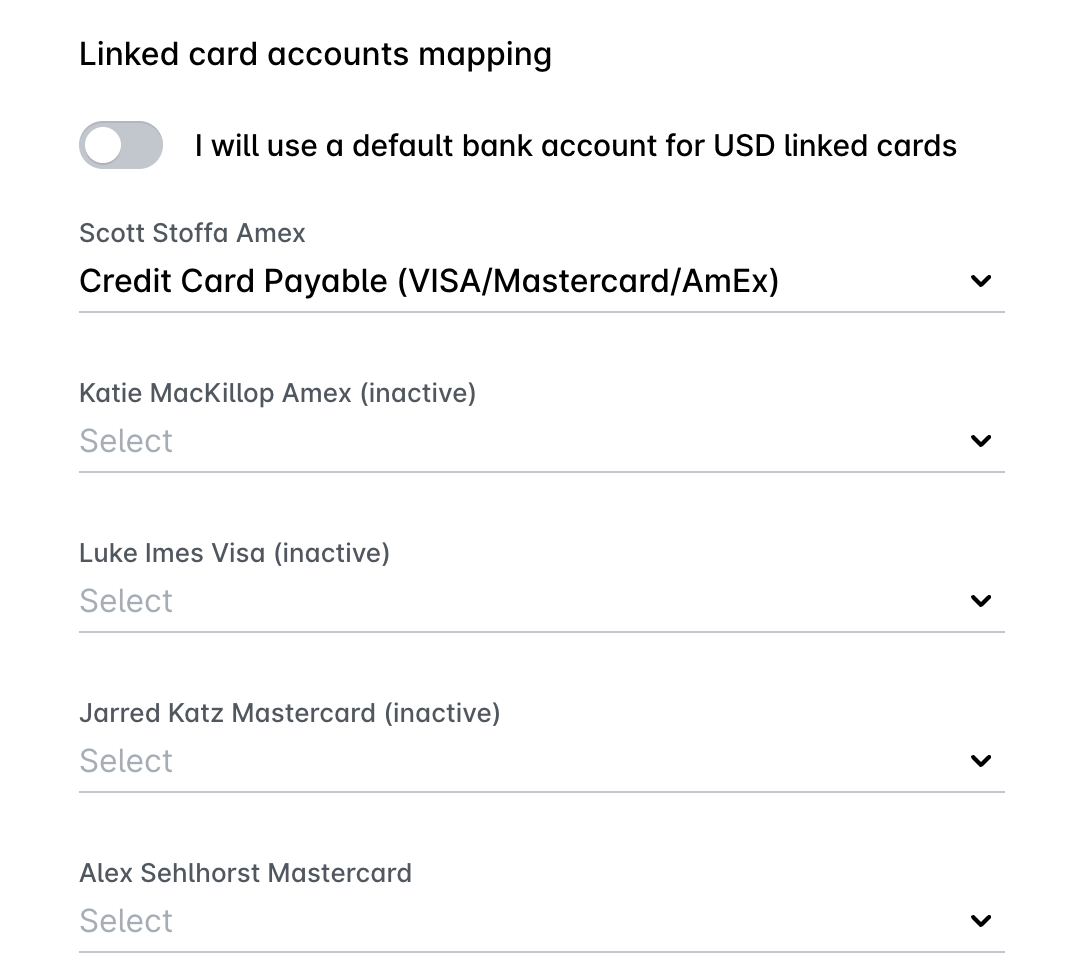Open the Select field under Jarred Katz Mastercard
The height and width of the screenshot is (970, 1066).
(x=542, y=761)
